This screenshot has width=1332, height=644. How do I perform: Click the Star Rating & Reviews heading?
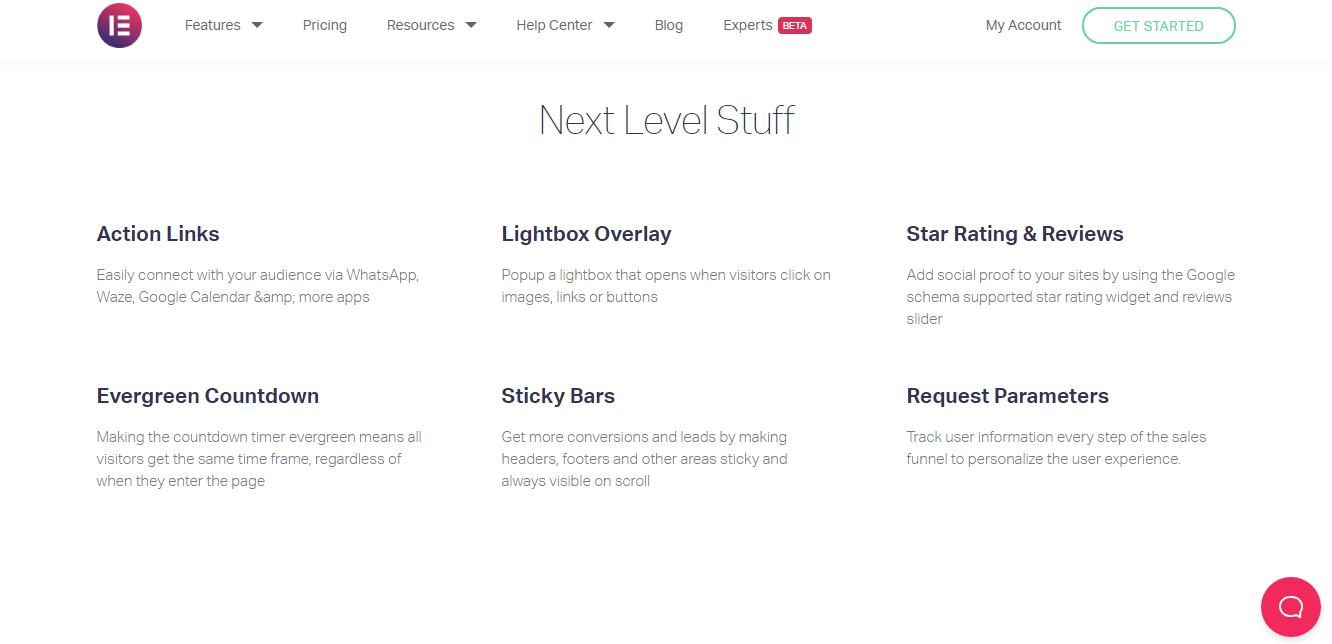tap(1014, 234)
